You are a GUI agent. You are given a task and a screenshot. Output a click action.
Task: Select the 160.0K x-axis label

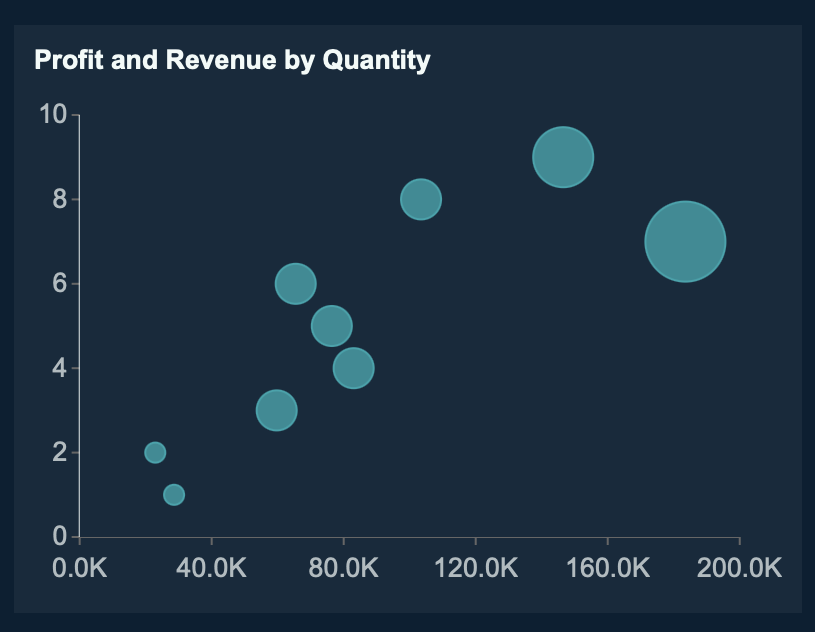tap(607, 568)
